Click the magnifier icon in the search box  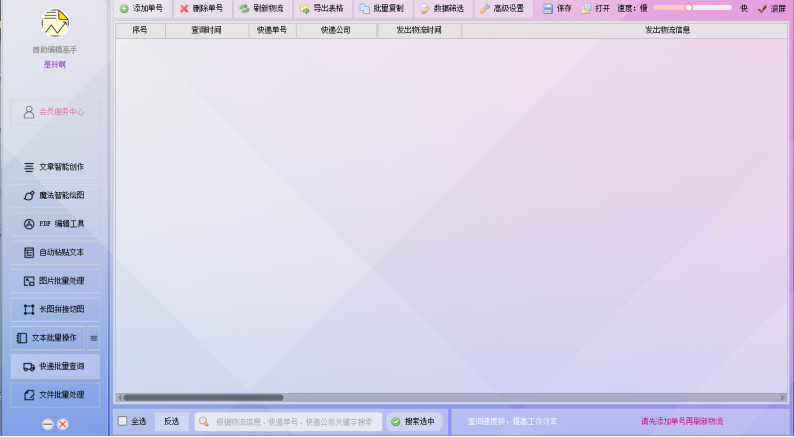(204, 421)
